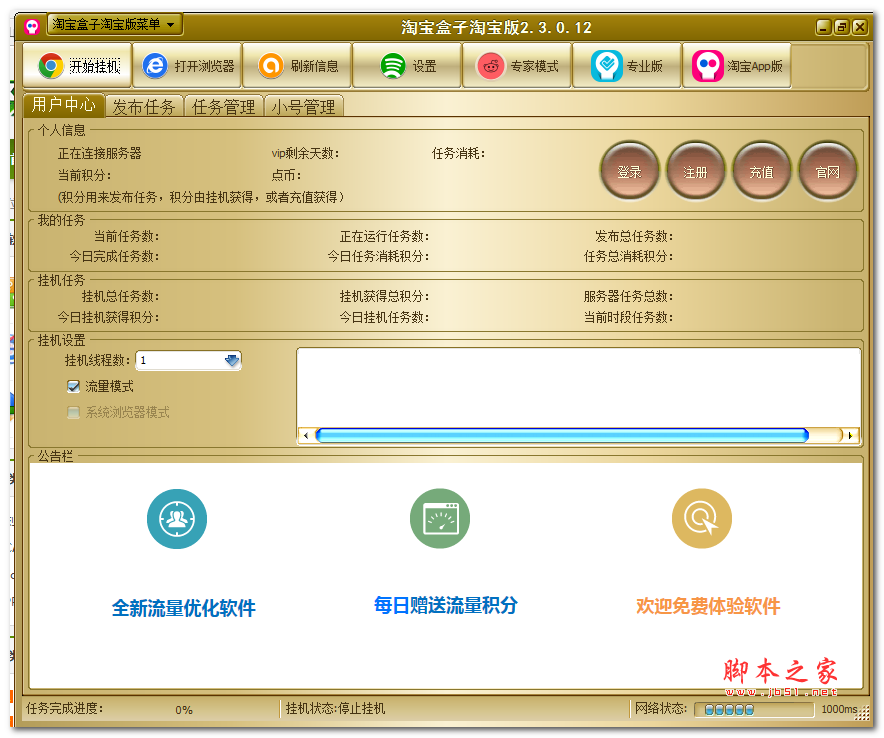Image resolution: width=884 pixels, height=738 pixels.
Task: Switch to the 发布任务 tab
Action: pyautogui.click(x=144, y=107)
